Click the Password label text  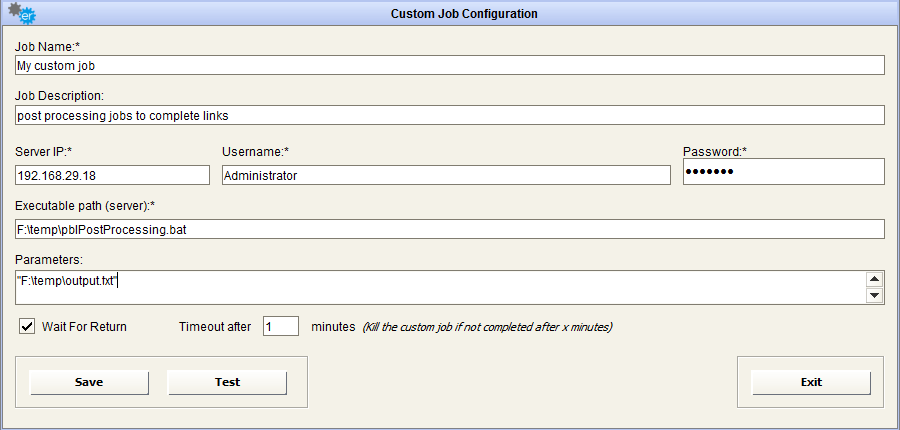click(x=715, y=152)
